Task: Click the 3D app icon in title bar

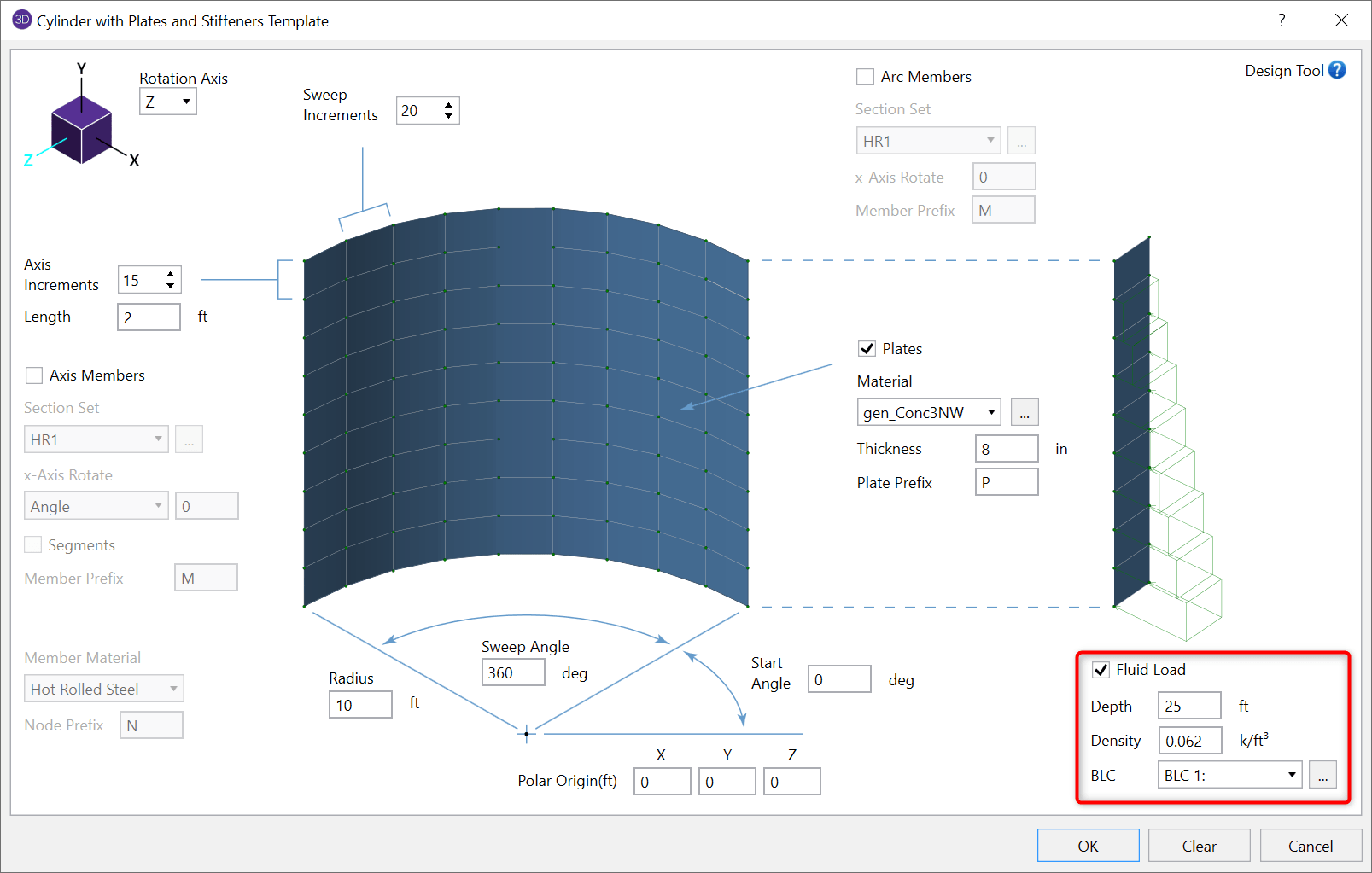Action: coord(21,20)
